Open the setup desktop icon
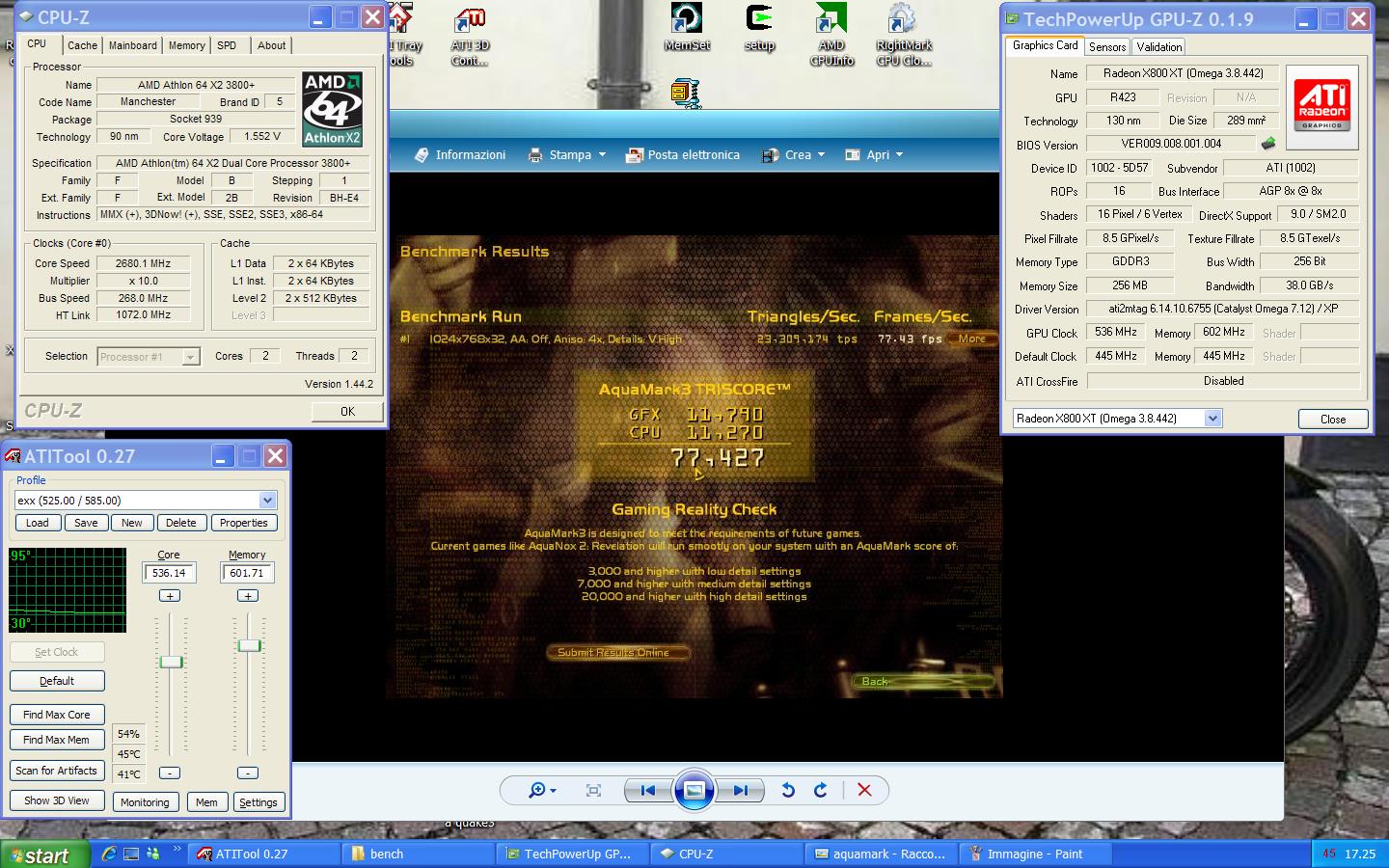This screenshot has height=868, width=1389. pyautogui.click(x=759, y=27)
